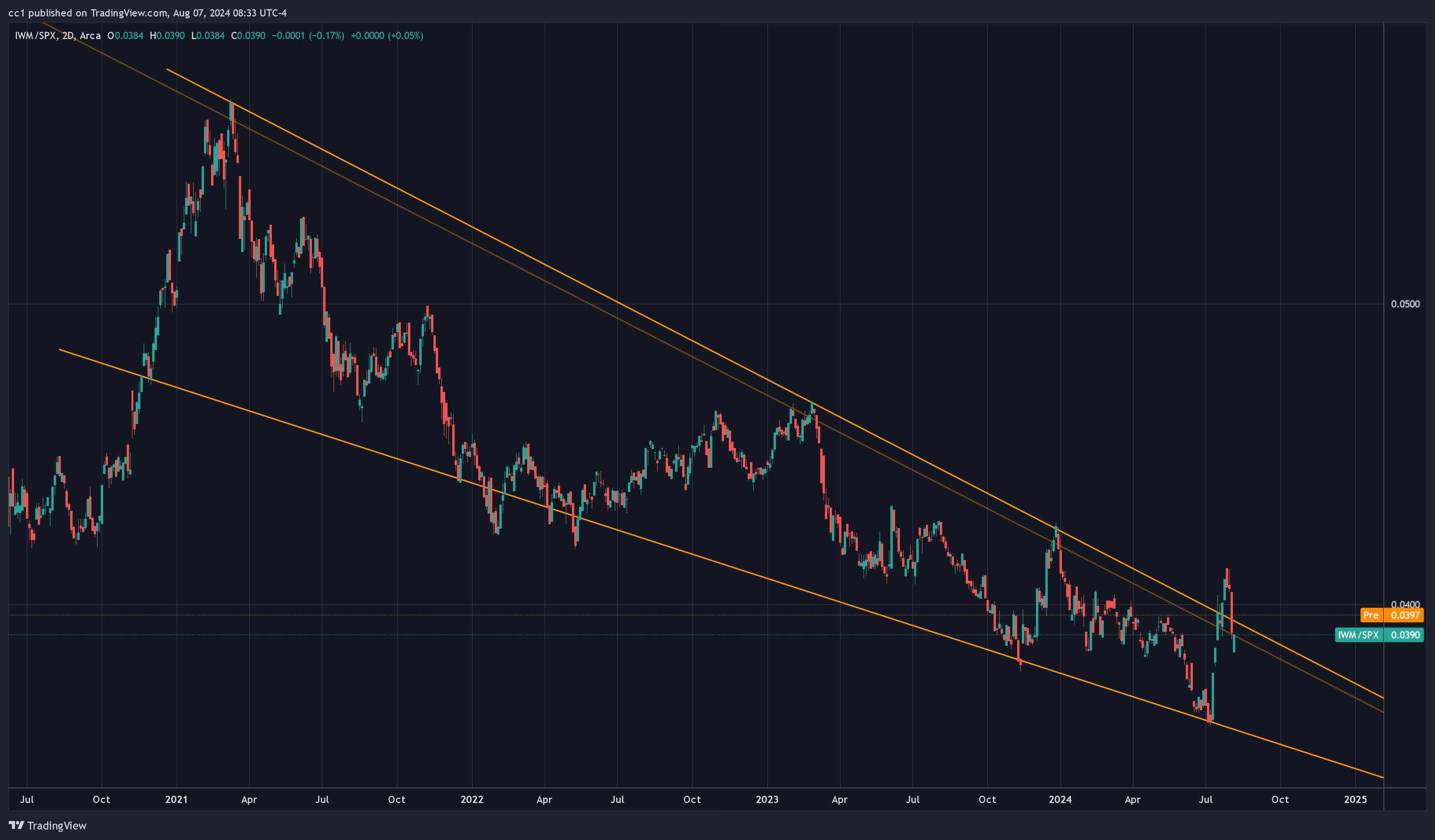Click the TradingView logo at bottom left
The image size is (1435, 840).
(48, 825)
